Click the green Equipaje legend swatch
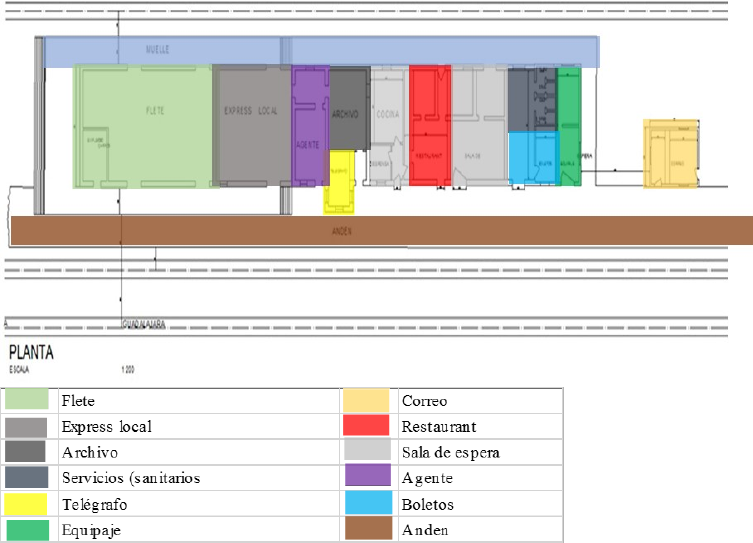 pos(27,530)
